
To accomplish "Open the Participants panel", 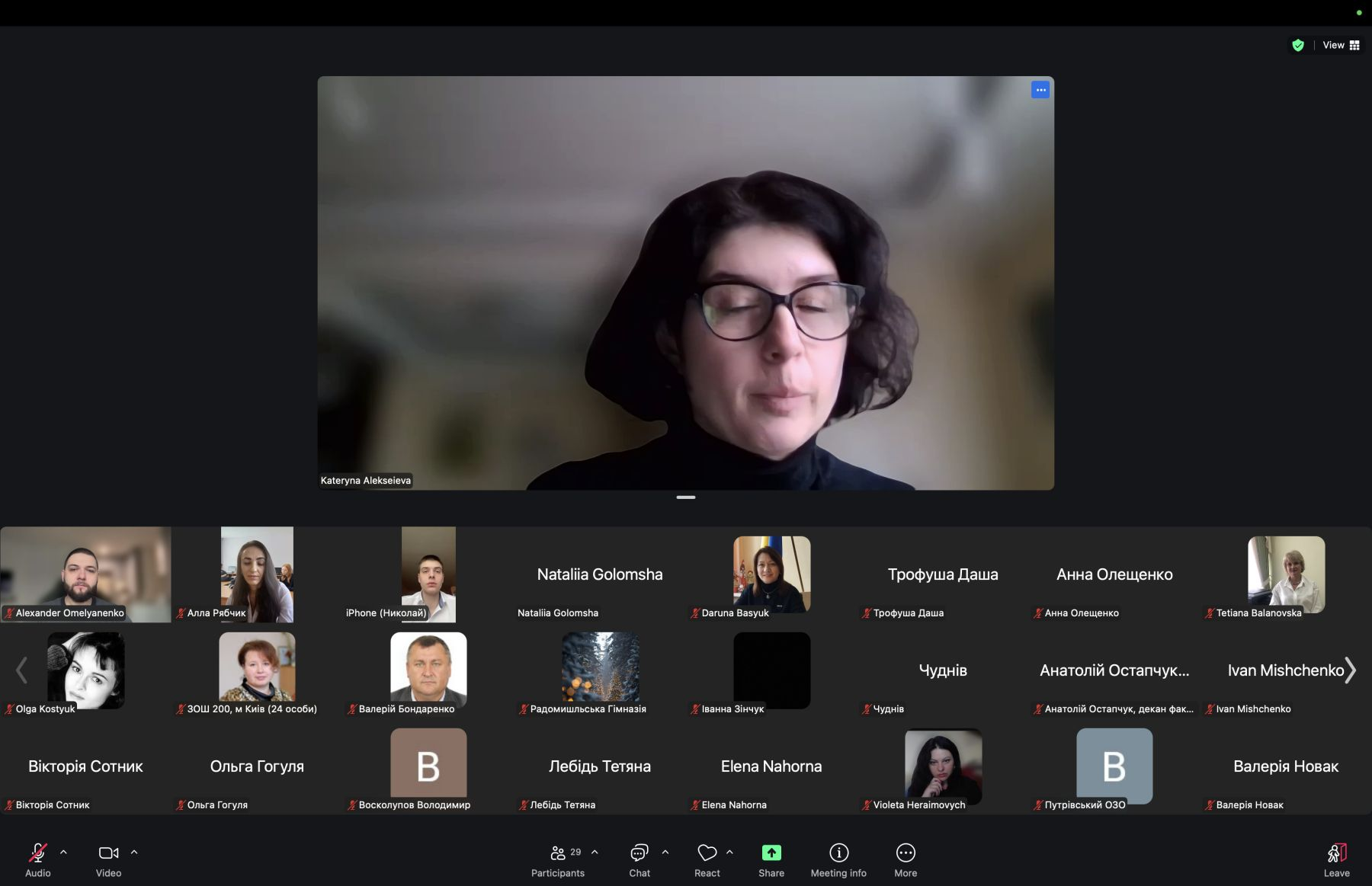I will click(x=558, y=859).
